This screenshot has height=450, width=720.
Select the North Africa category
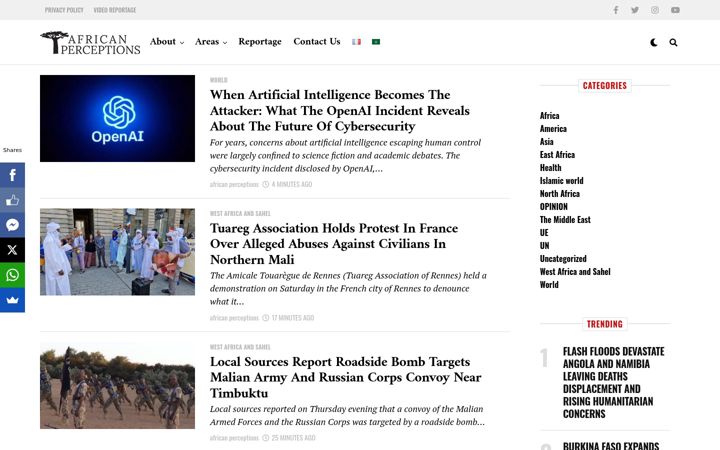coord(560,194)
